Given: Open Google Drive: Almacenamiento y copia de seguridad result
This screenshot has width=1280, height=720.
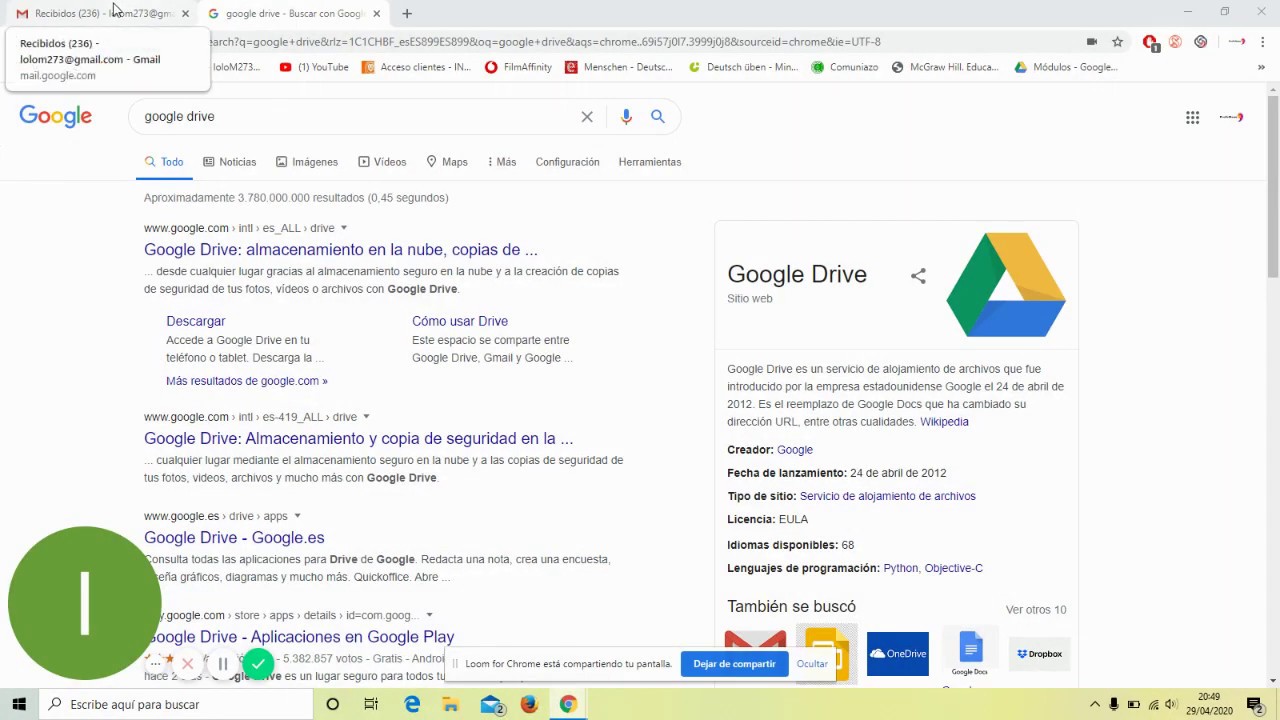Looking at the screenshot, I should coord(359,439).
